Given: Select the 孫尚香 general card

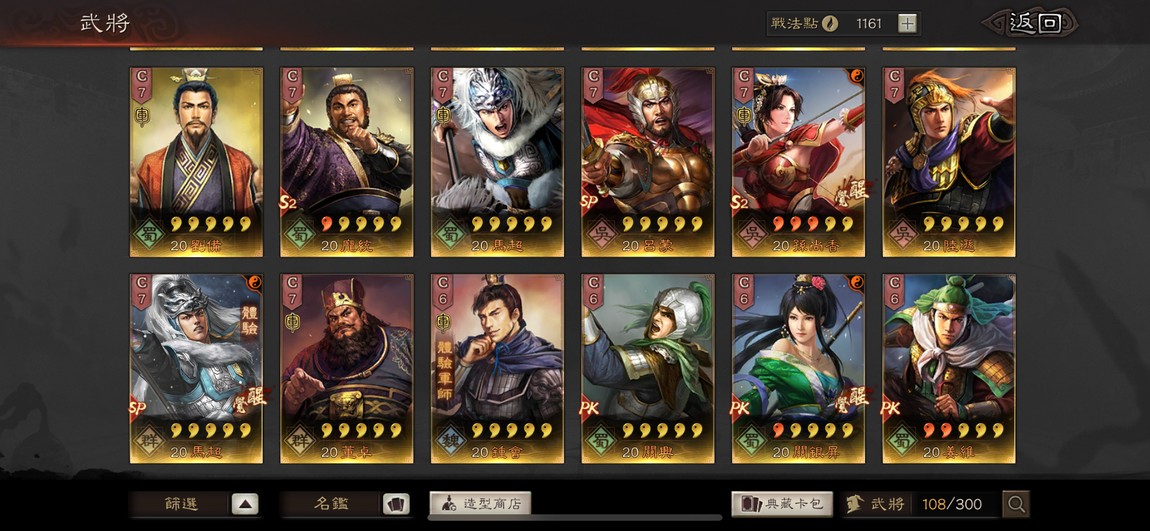Looking at the screenshot, I should [799, 162].
